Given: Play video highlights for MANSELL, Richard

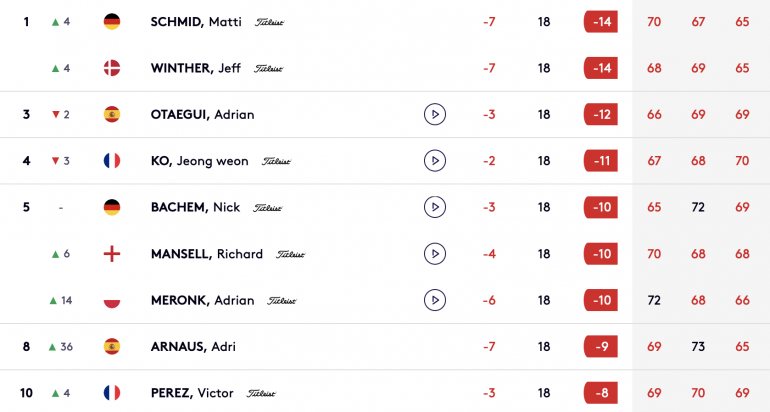Looking at the screenshot, I should click(x=435, y=254).
